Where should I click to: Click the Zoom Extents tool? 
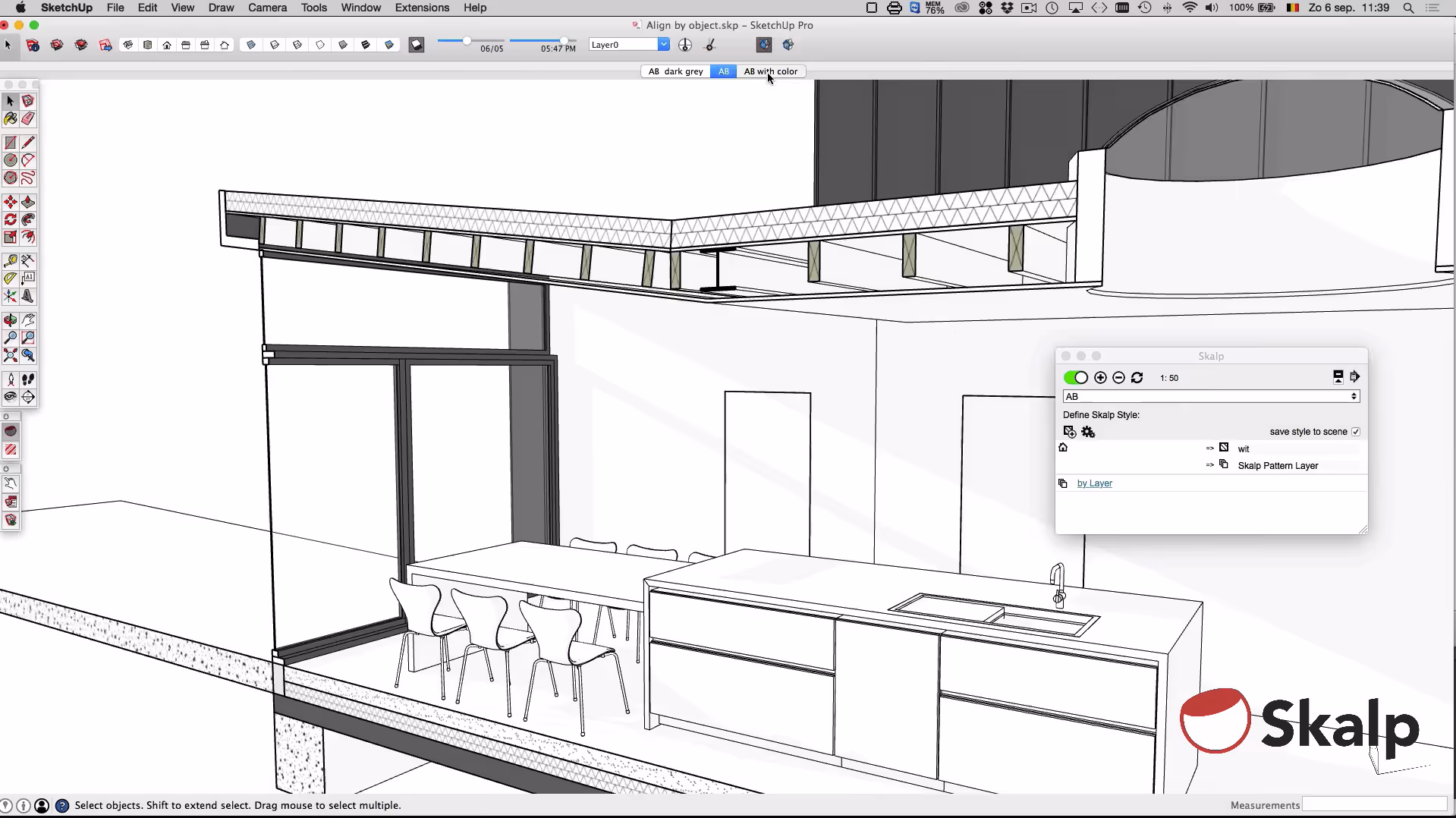[10, 355]
